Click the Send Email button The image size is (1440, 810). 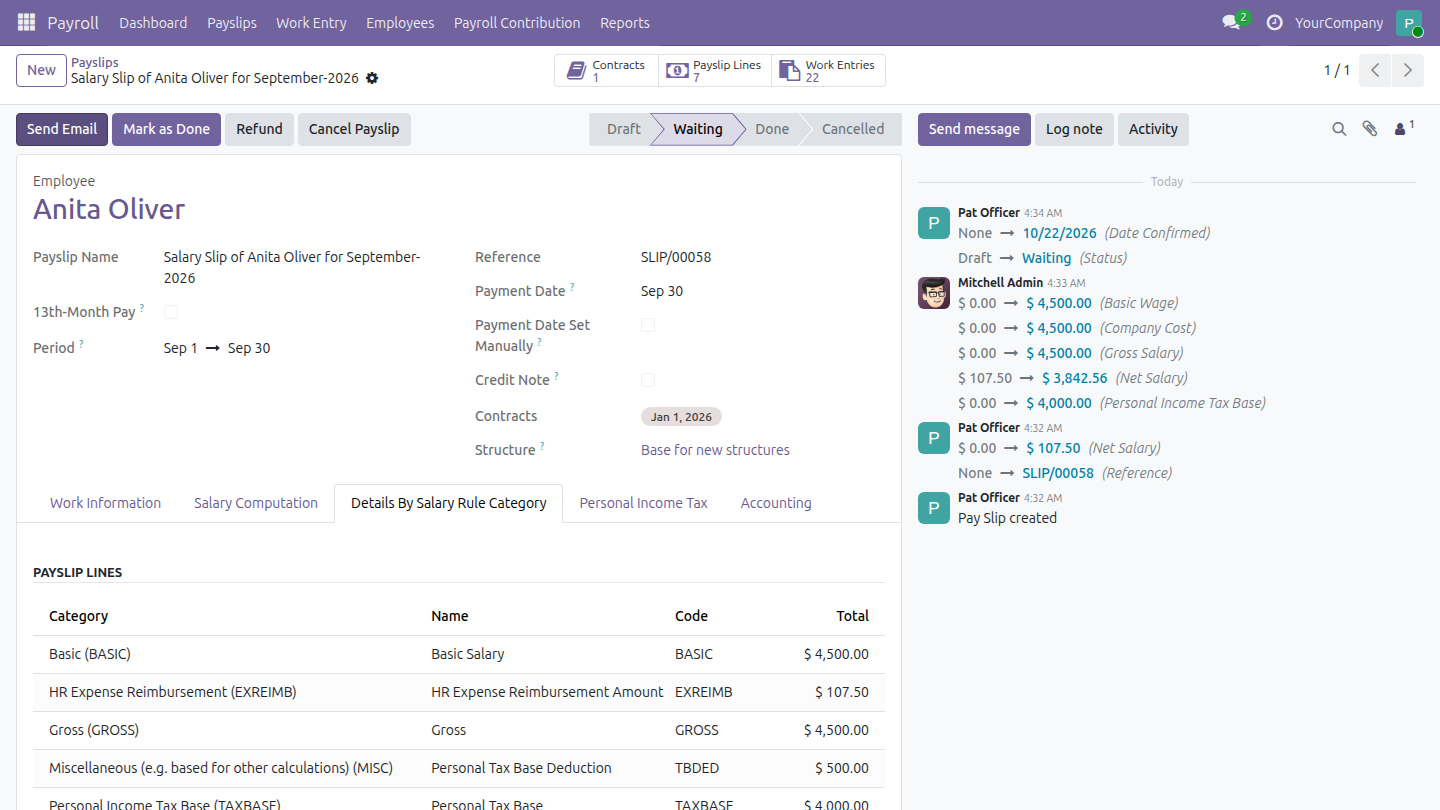click(x=62, y=129)
